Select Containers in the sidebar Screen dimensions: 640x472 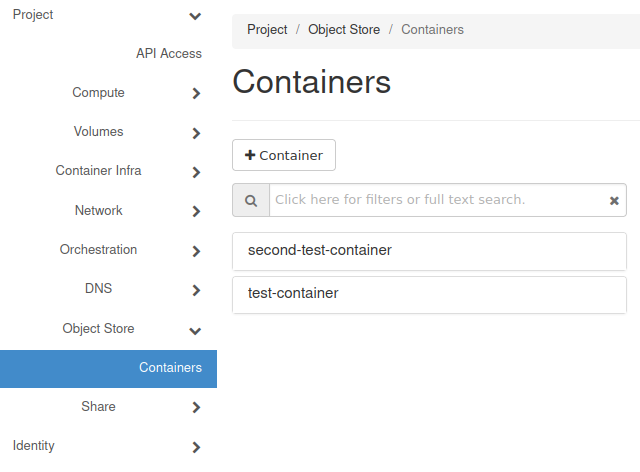tap(170, 368)
